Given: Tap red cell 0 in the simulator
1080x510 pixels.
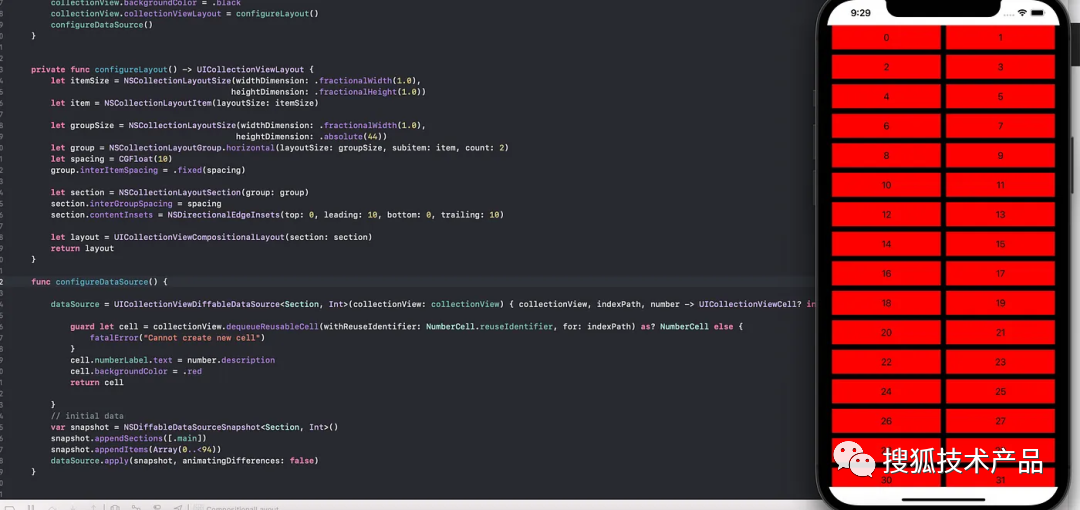Looking at the screenshot, I should click(x=886, y=38).
